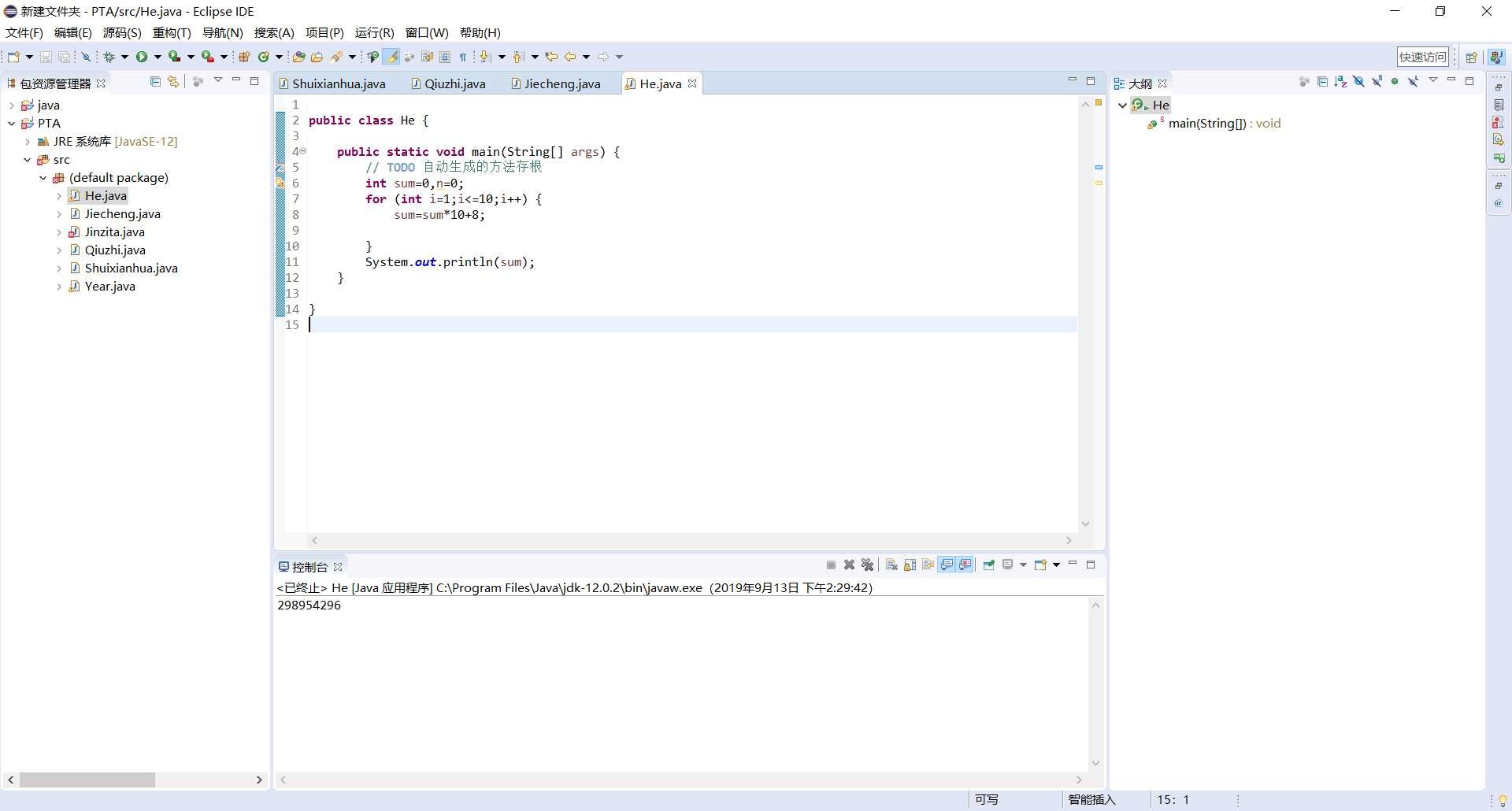This screenshot has width=1512, height=811.
Task: Open Package Explorer view menu triangle
Action: [218, 80]
